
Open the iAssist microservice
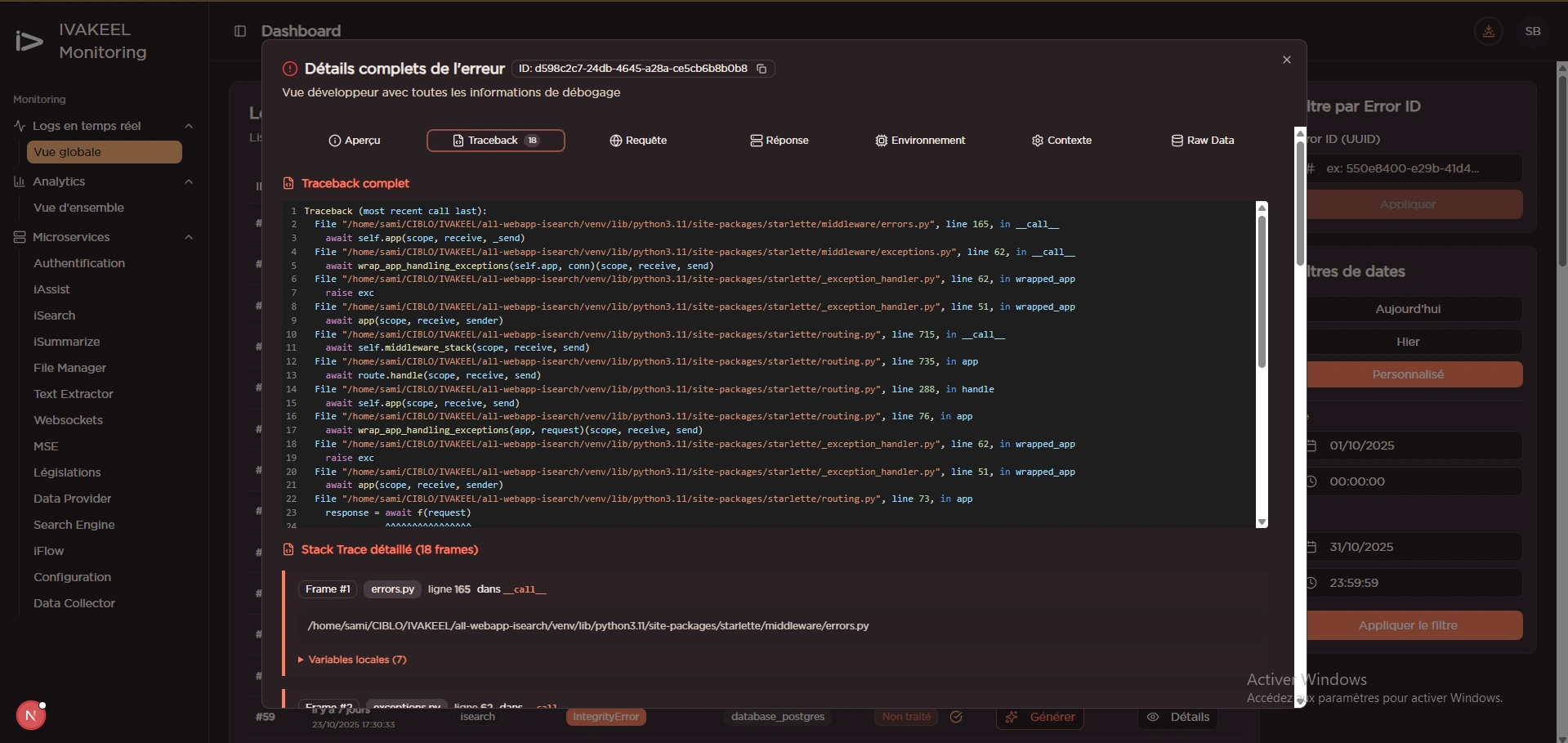point(105,289)
